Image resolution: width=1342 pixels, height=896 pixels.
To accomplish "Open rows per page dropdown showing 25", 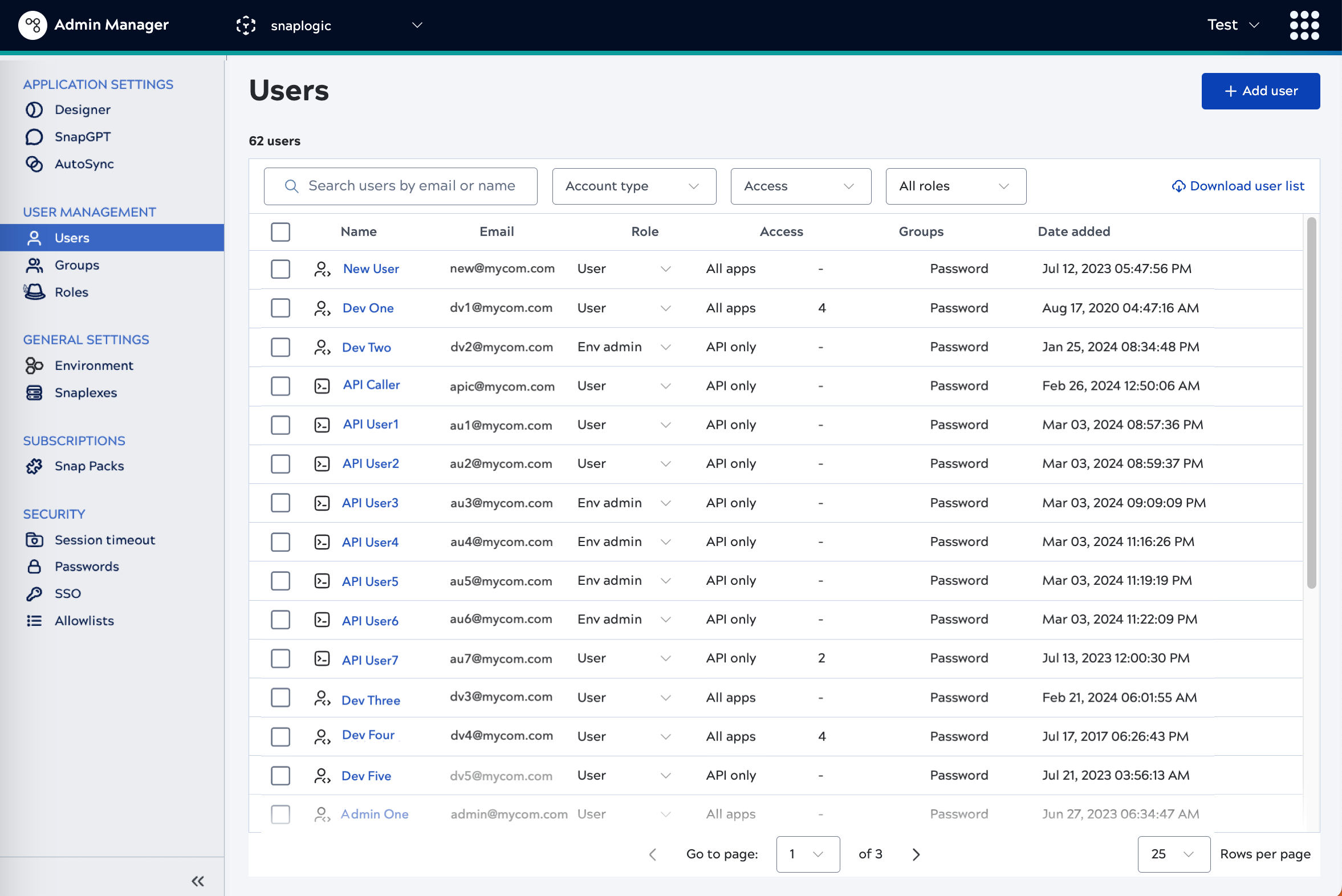I will point(1173,854).
